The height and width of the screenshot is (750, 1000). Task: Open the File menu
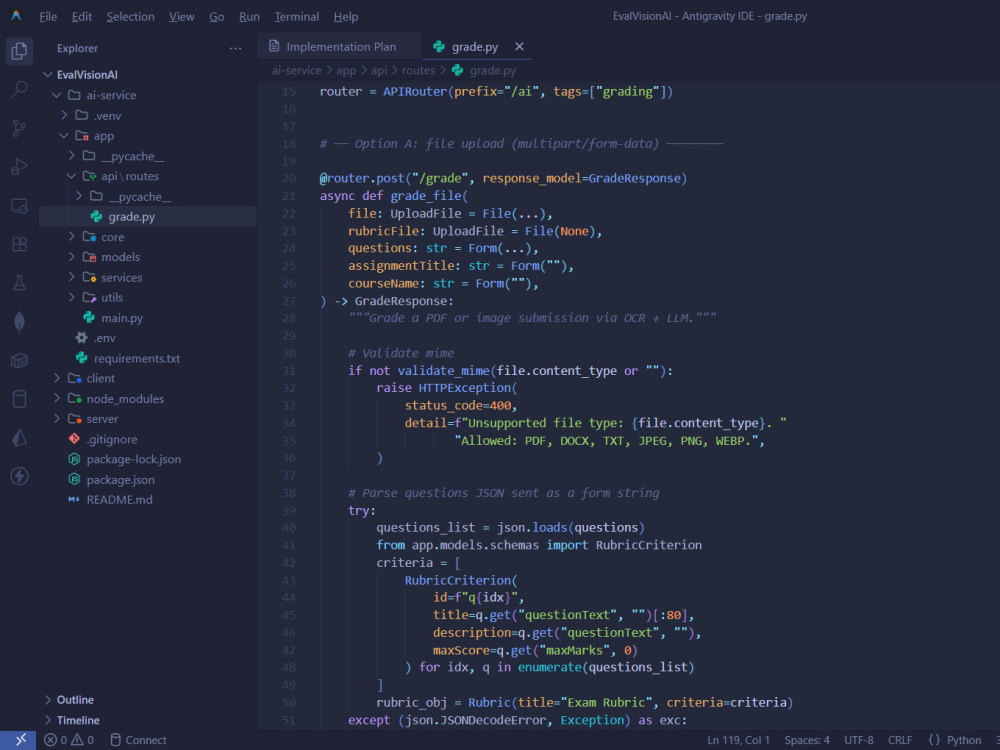tap(48, 17)
